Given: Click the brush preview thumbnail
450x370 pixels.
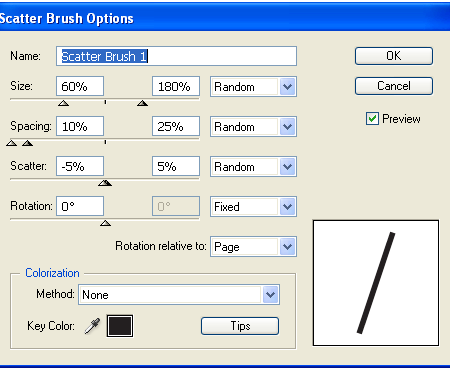Looking at the screenshot, I should [376, 283].
